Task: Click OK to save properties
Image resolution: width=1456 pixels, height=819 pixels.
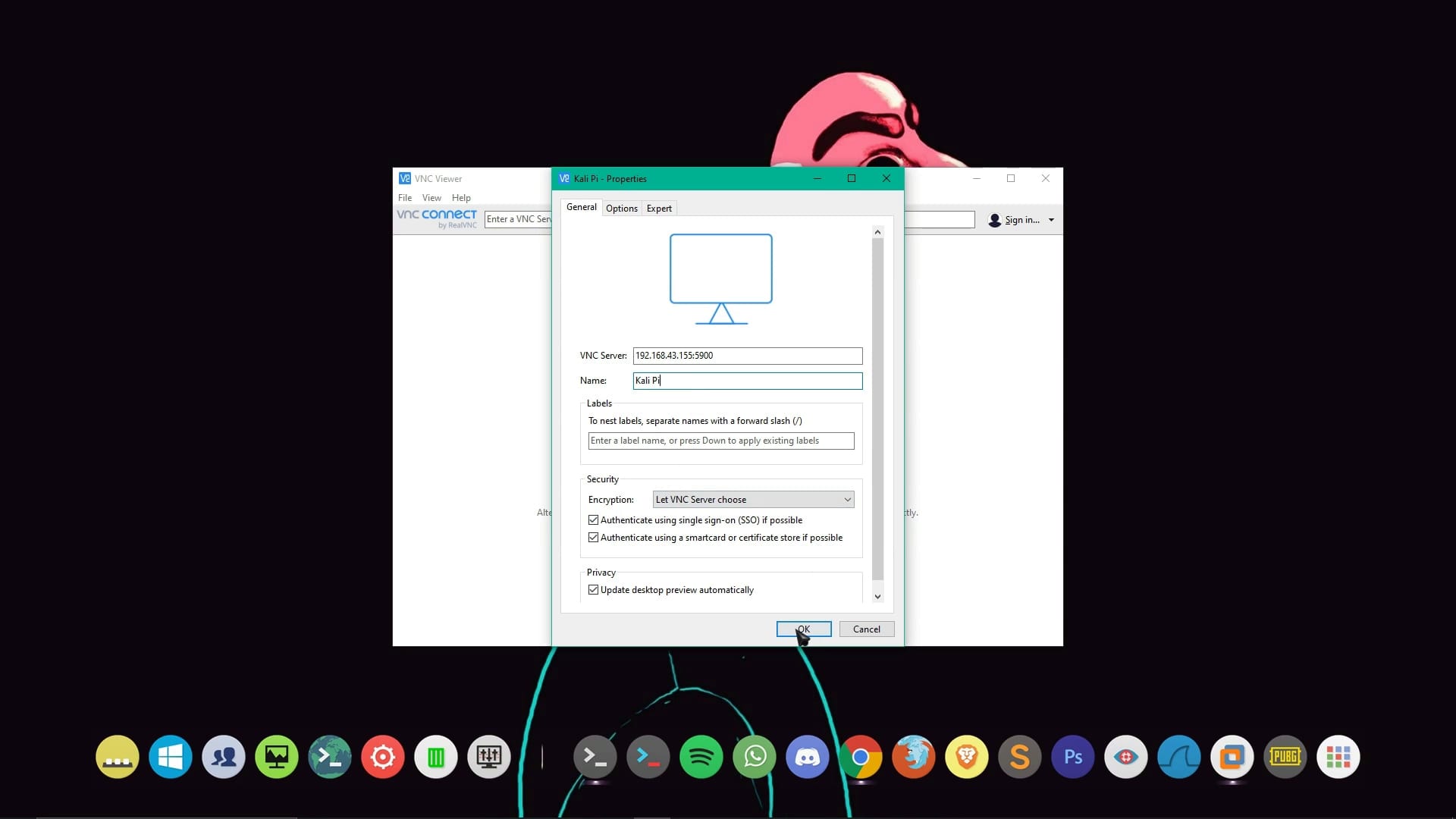Action: 803,629
